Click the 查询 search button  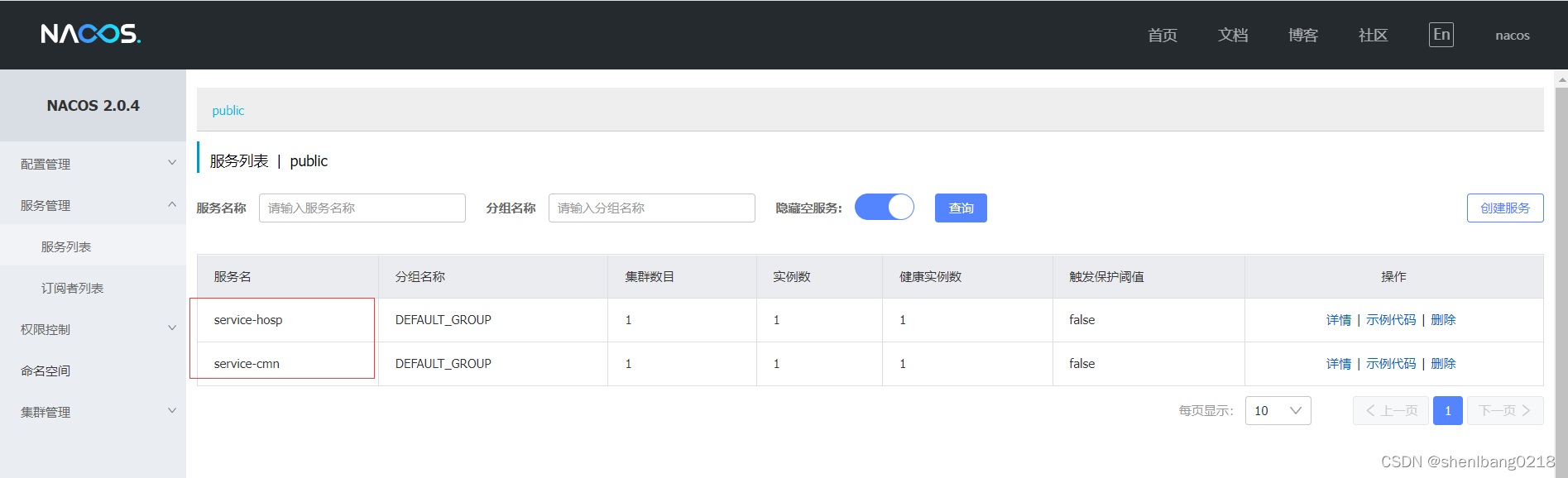coord(961,208)
